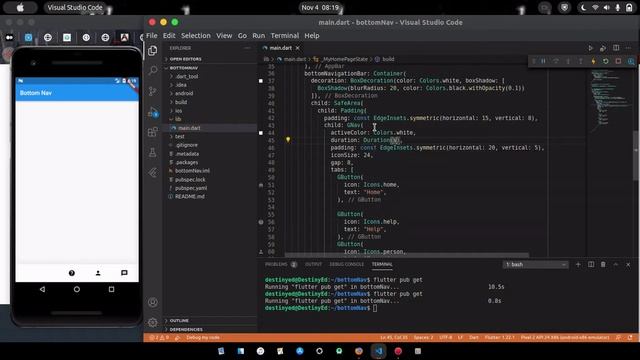Open the editor More Actions ellipsis
The height and width of the screenshot is (360, 640).
(629, 48)
